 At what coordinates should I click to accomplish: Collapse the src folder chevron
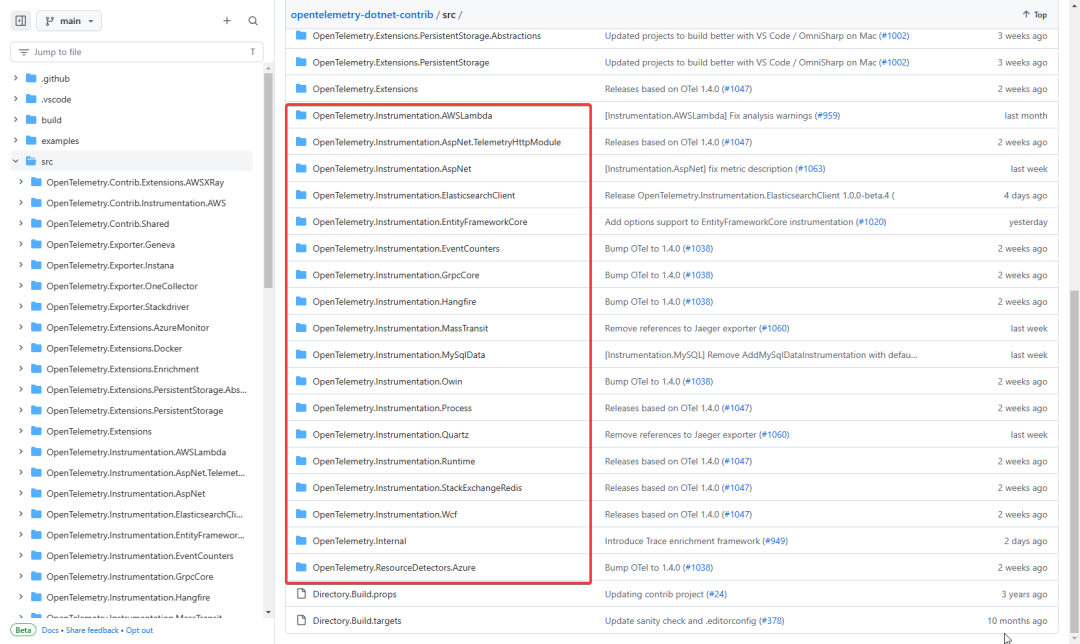[x=16, y=161]
